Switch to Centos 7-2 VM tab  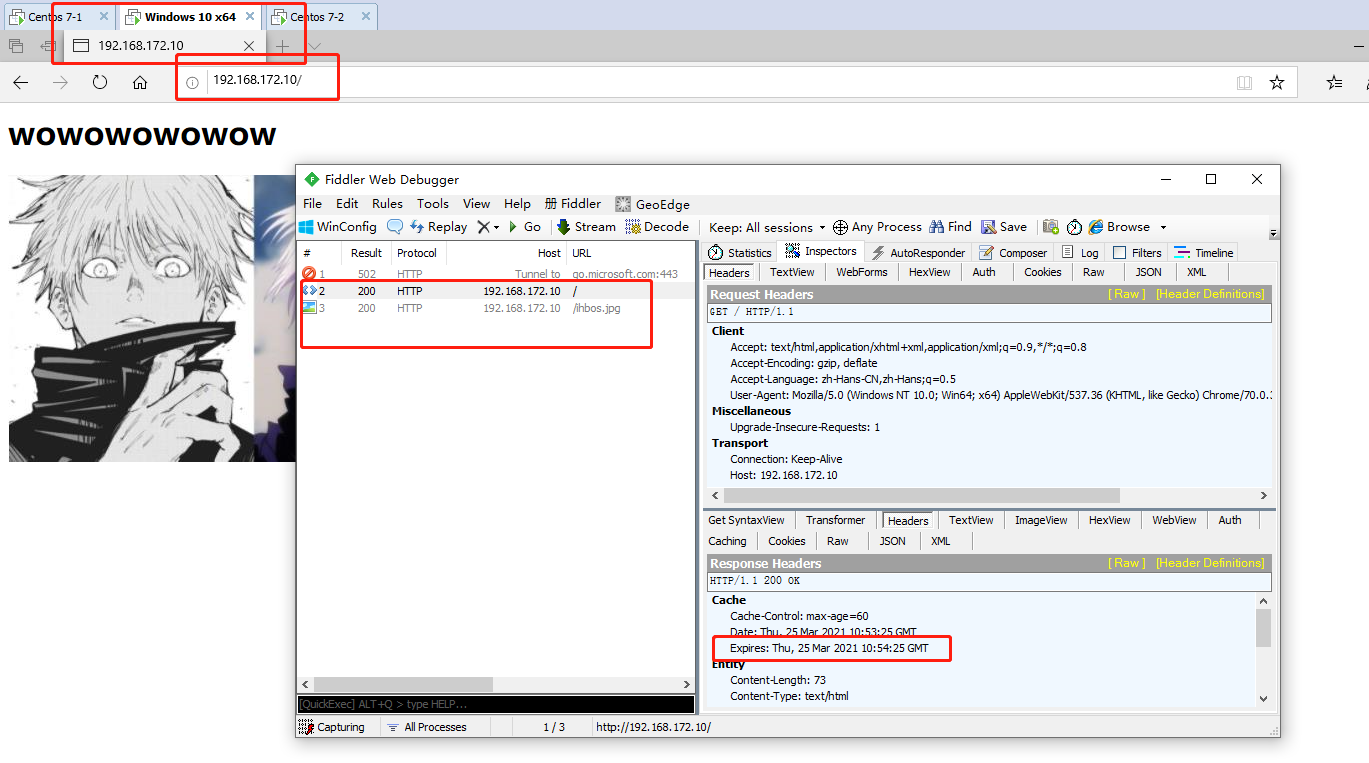click(x=319, y=17)
